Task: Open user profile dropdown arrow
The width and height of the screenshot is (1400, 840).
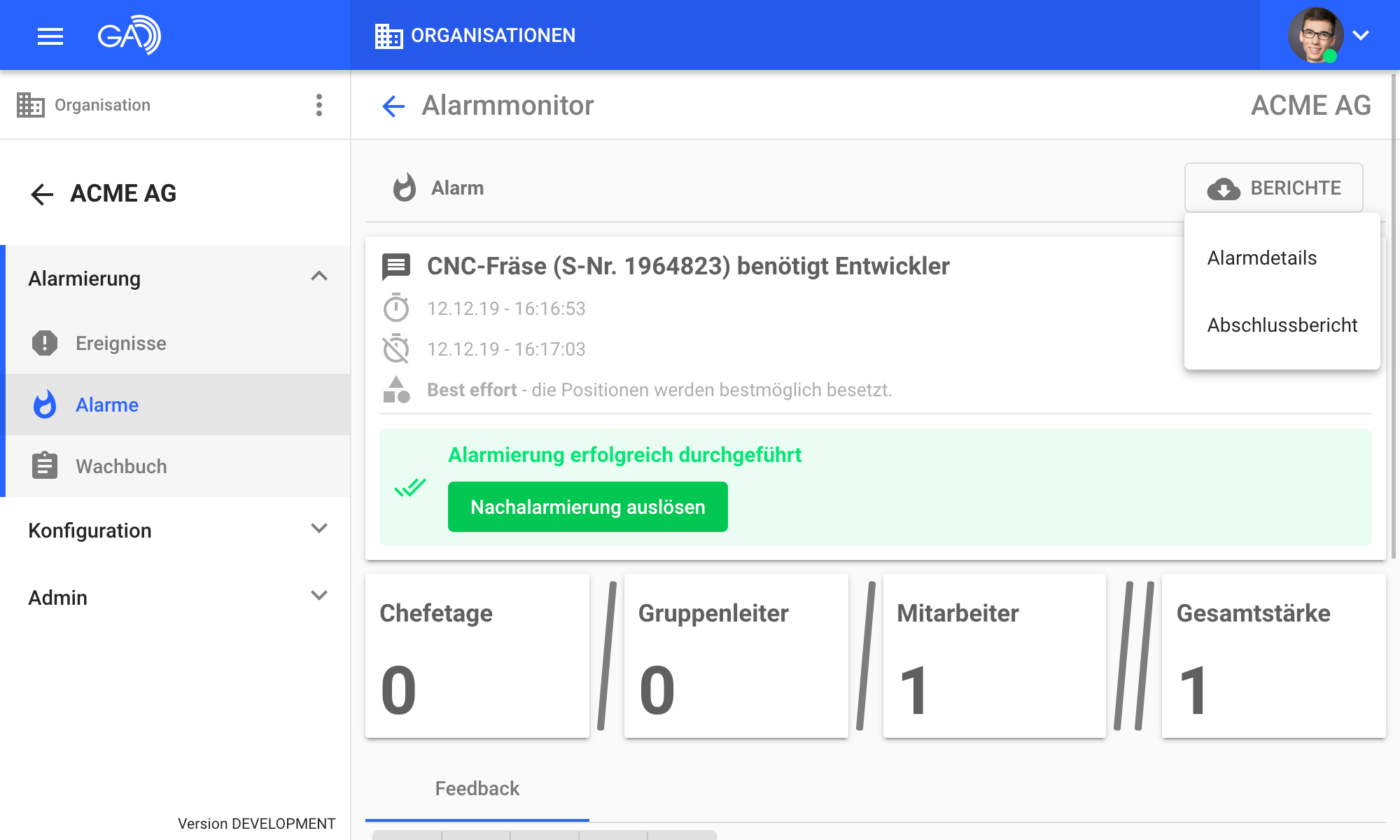Action: coord(1361,36)
